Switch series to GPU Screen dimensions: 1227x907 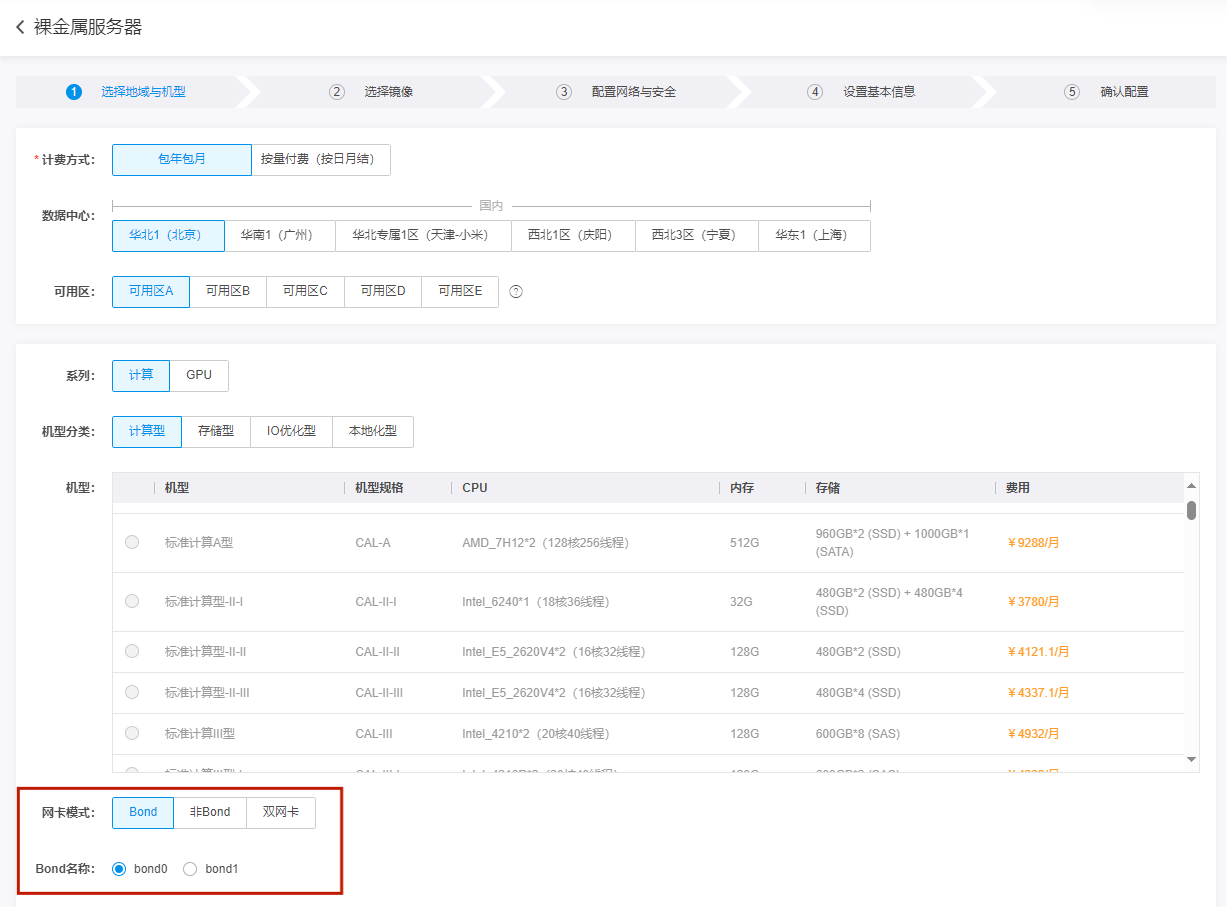coord(199,376)
